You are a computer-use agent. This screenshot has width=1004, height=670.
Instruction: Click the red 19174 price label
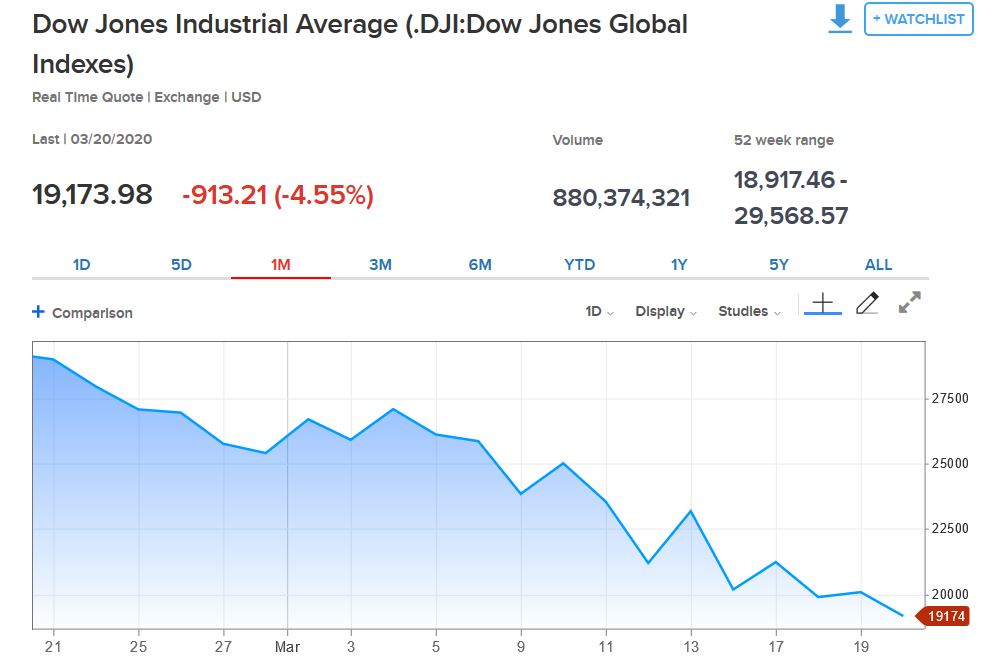tap(945, 617)
